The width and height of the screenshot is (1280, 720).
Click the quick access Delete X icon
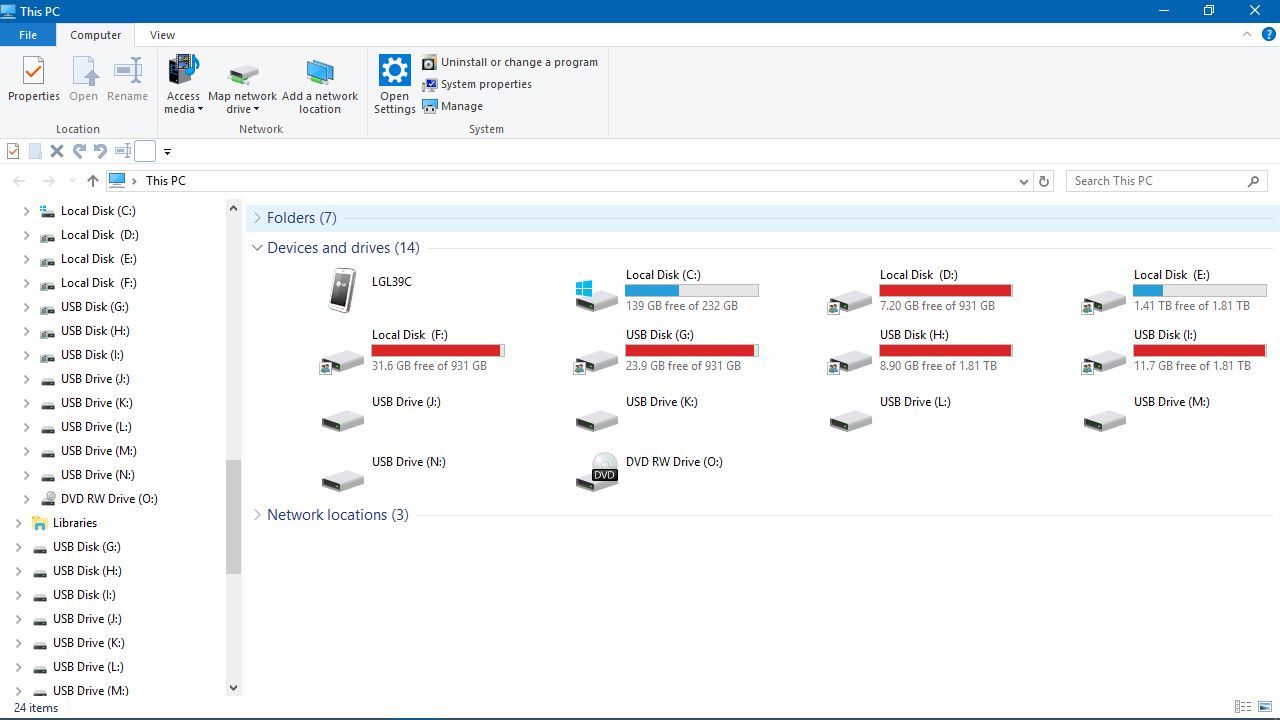(57, 152)
